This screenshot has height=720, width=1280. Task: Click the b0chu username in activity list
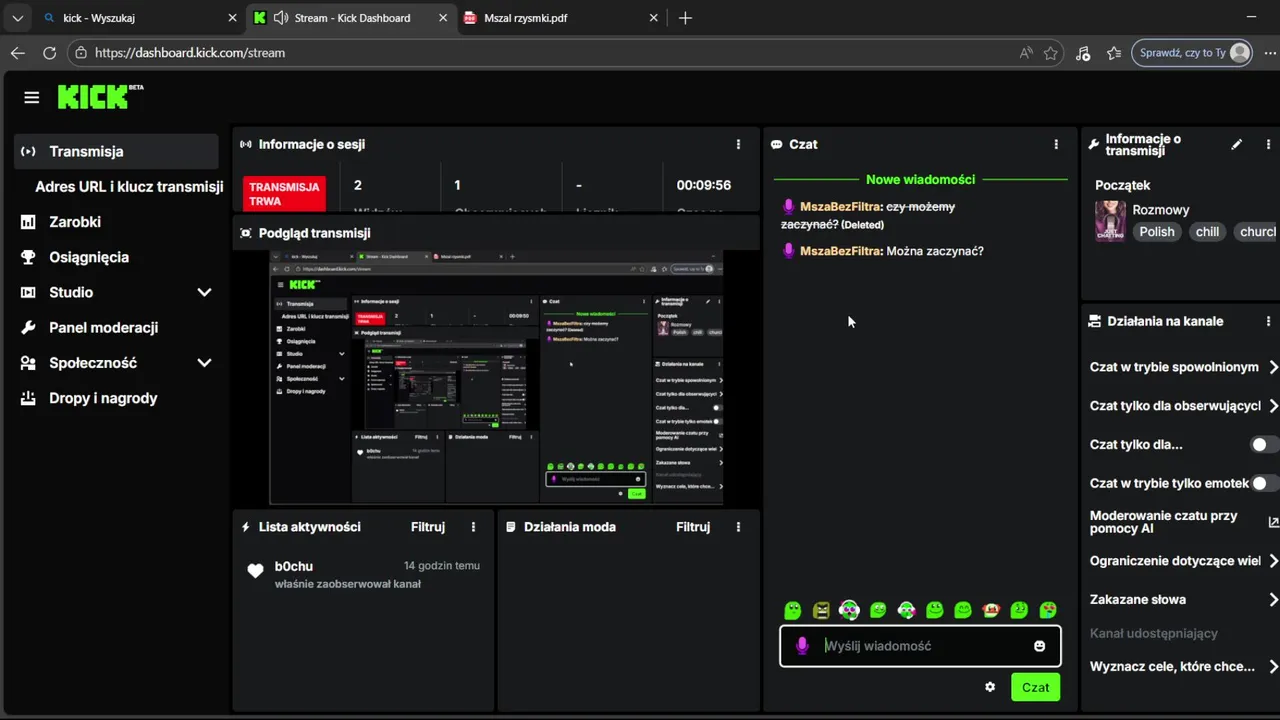click(x=294, y=566)
